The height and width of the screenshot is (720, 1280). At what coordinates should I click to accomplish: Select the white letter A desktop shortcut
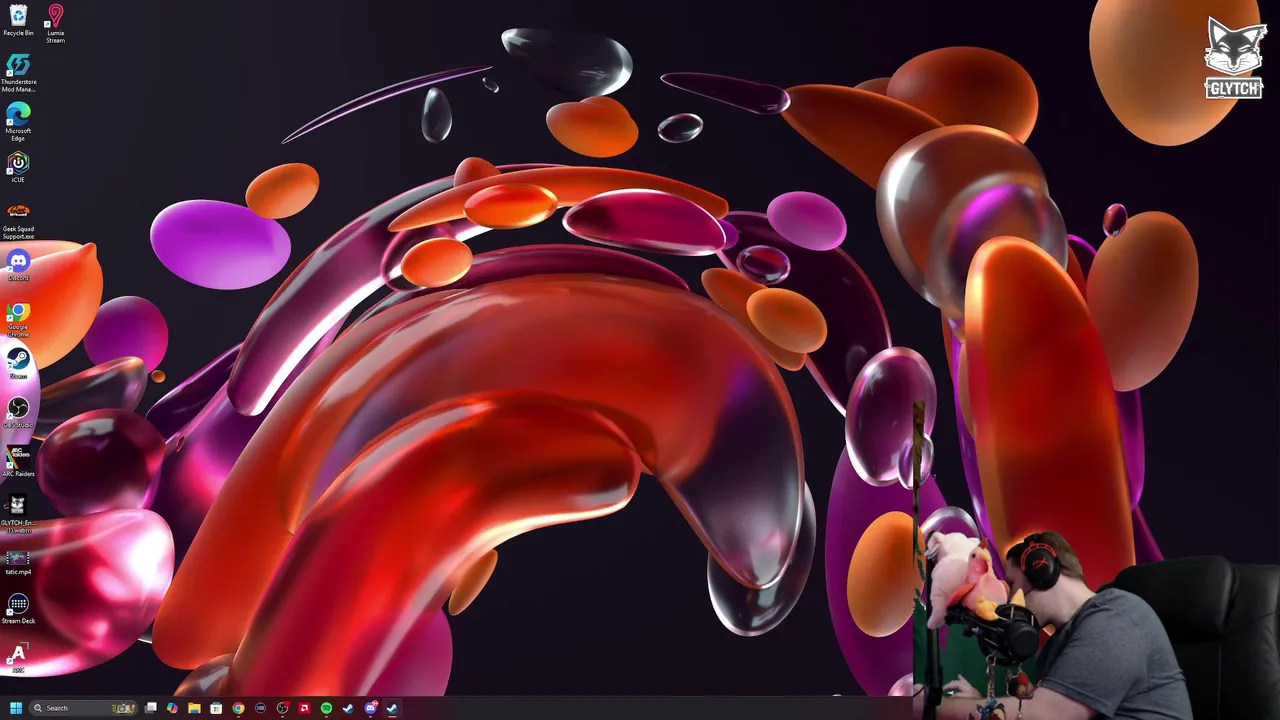tap(18, 657)
